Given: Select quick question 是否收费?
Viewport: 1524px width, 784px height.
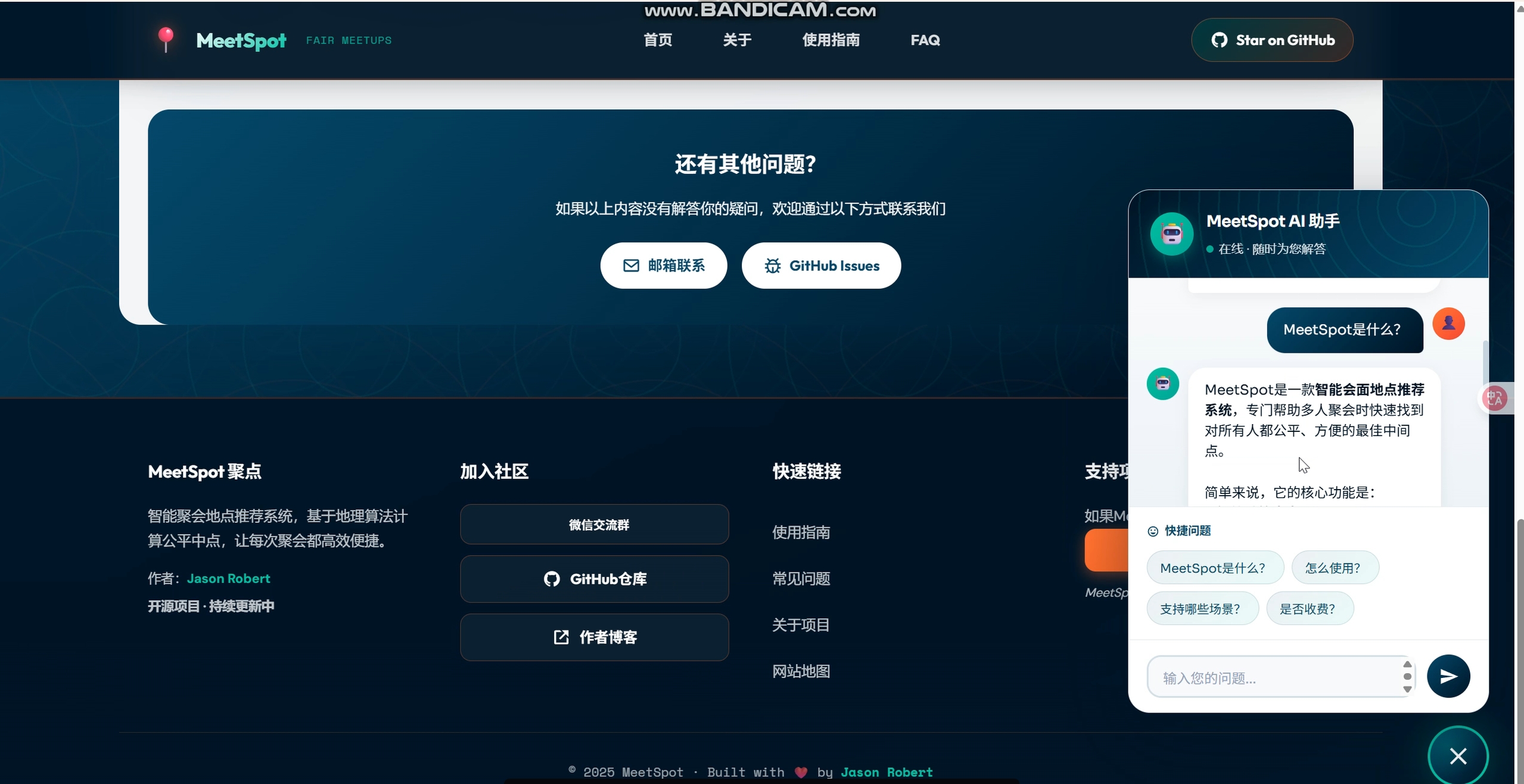Looking at the screenshot, I should pos(1309,608).
